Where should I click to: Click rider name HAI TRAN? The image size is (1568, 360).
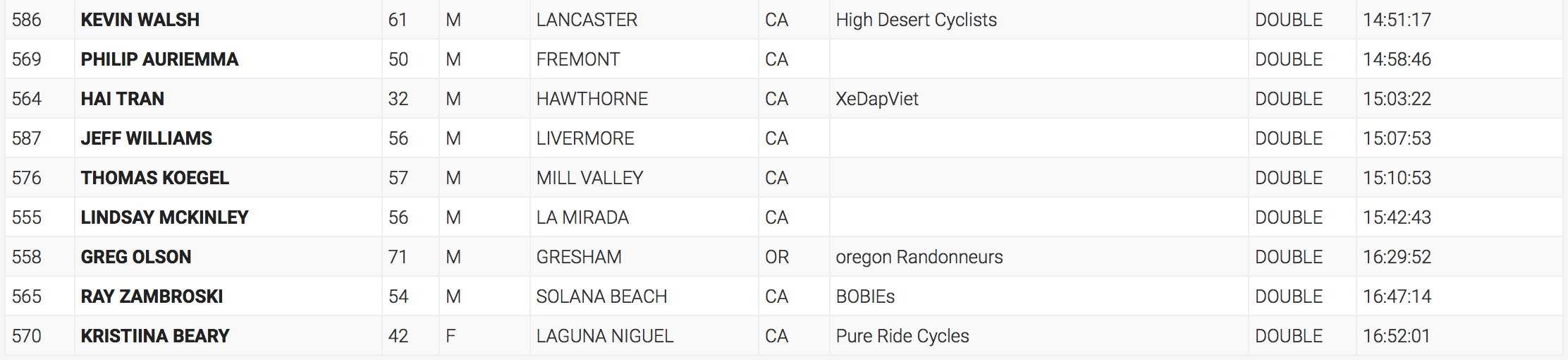(122, 99)
